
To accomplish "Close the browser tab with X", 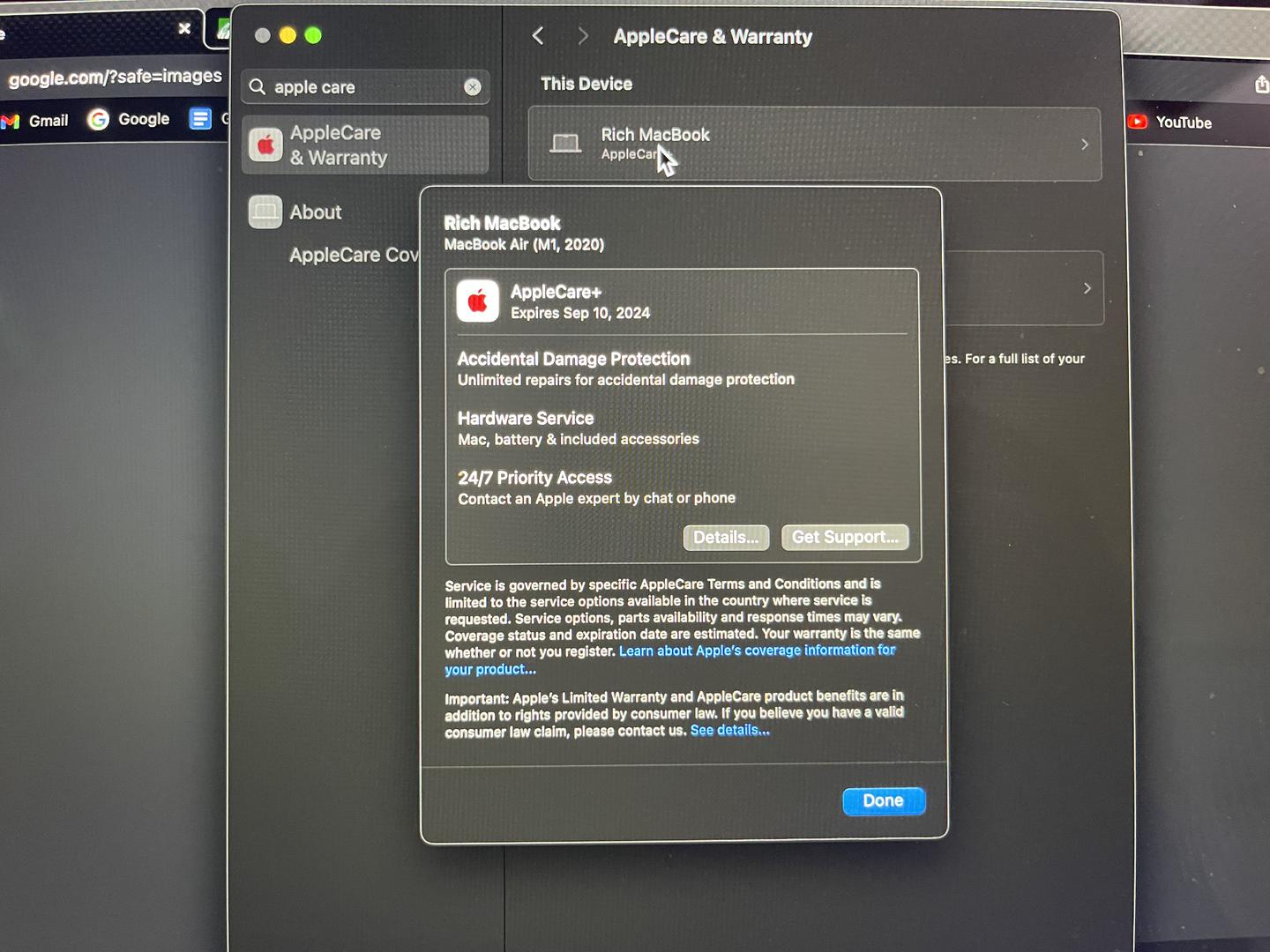I will pyautogui.click(x=184, y=28).
